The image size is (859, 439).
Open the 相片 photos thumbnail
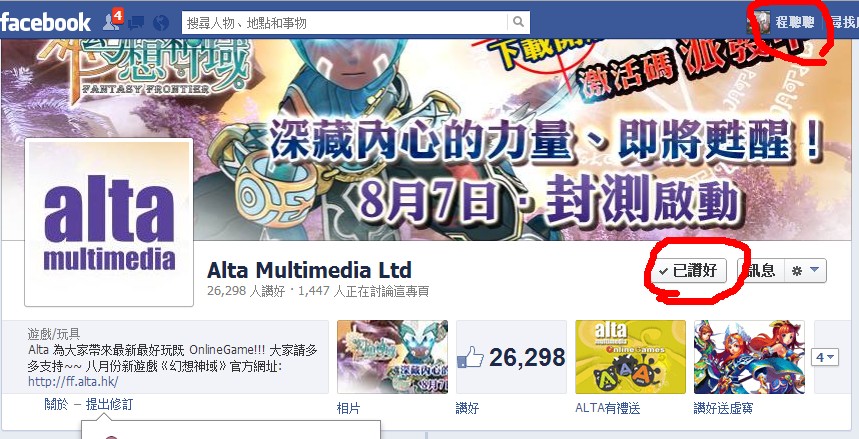pyautogui.click(x=392, y=357)
